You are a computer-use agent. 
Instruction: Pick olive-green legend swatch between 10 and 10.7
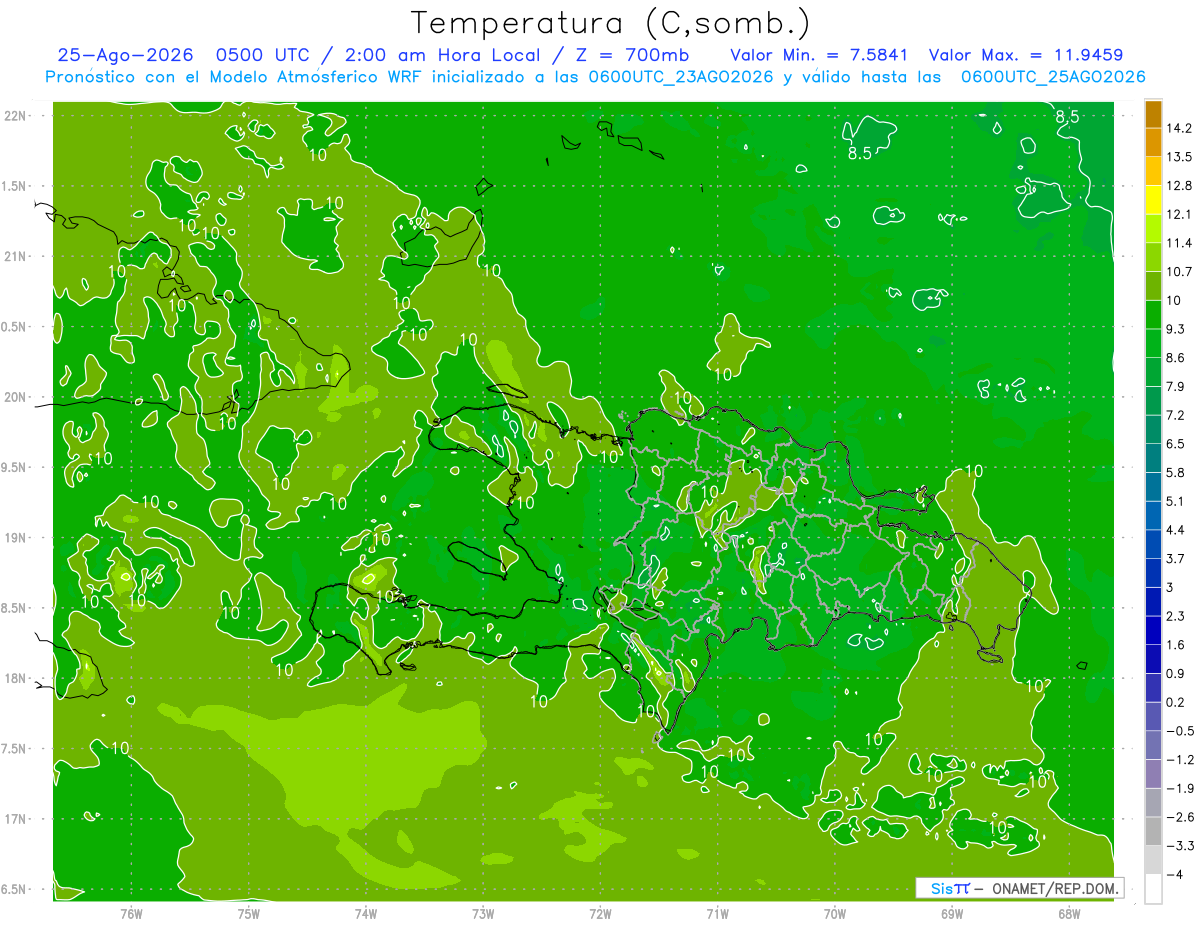pos(1153,286)
